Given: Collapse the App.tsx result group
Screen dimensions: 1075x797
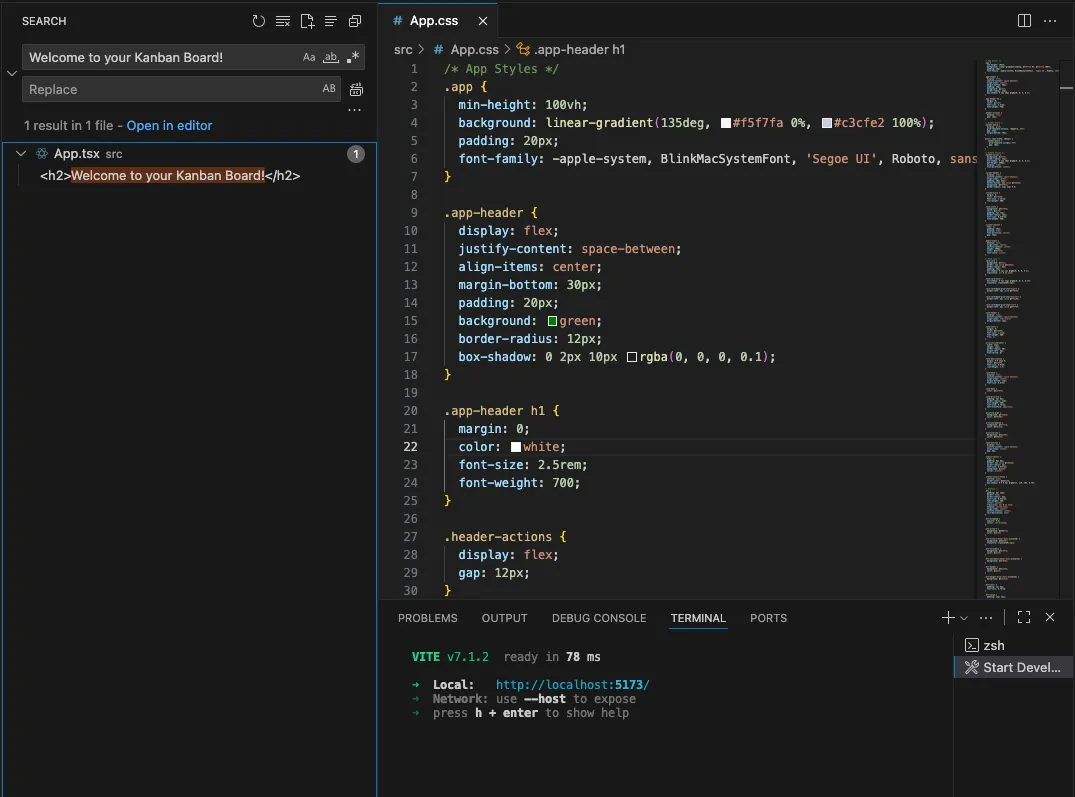Looking at the screenshot, I should (x=21, y=154).
